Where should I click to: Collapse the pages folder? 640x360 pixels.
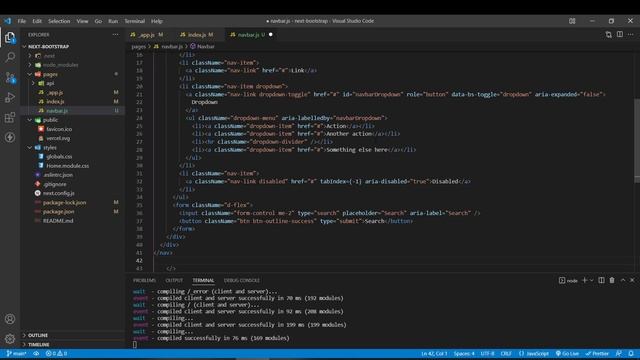(x=30, y=74)
